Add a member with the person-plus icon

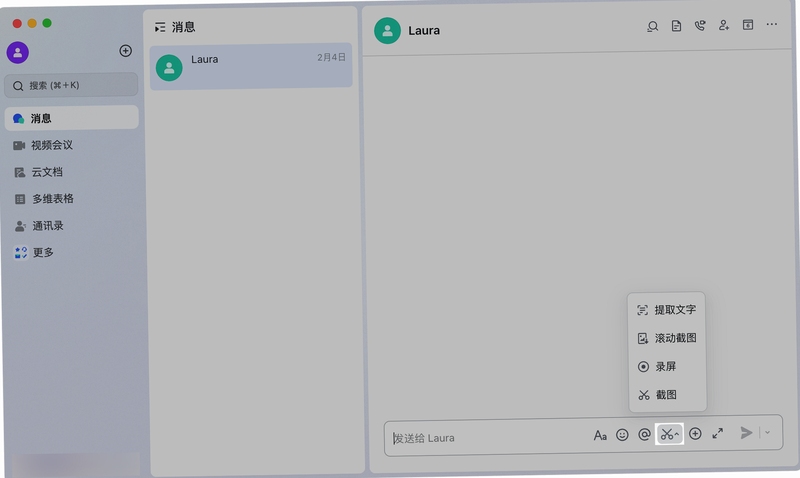coord(724,25)
